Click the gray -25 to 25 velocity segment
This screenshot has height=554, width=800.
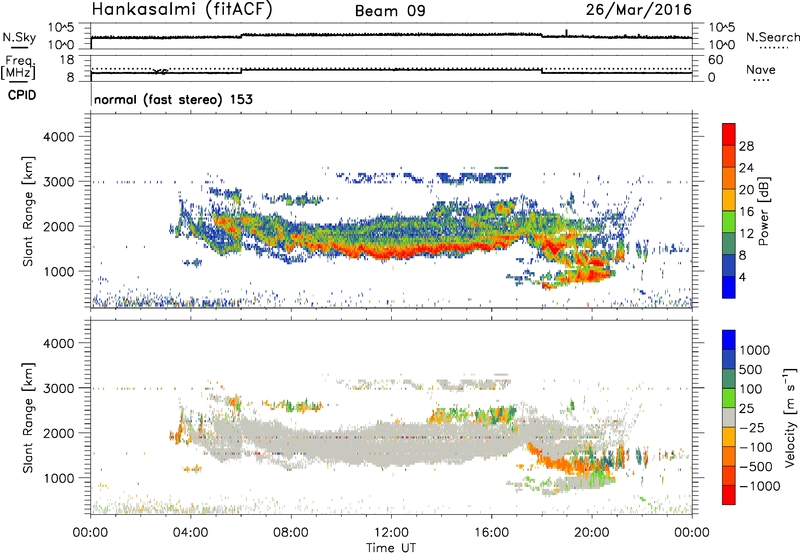[x=729, y=417]
